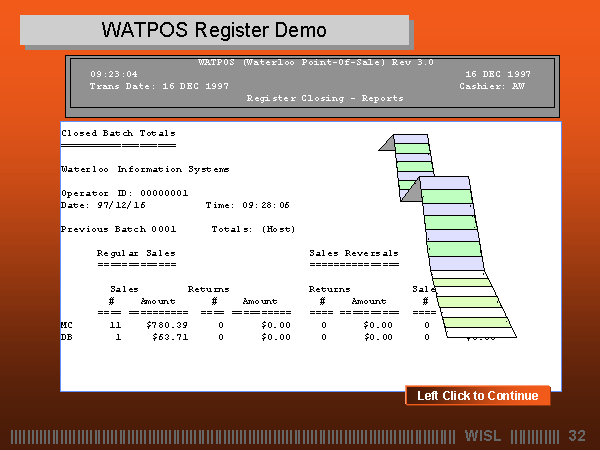Click the Operator ID: 00000001 line
This screenshot has height=450, width=600.
124,193
